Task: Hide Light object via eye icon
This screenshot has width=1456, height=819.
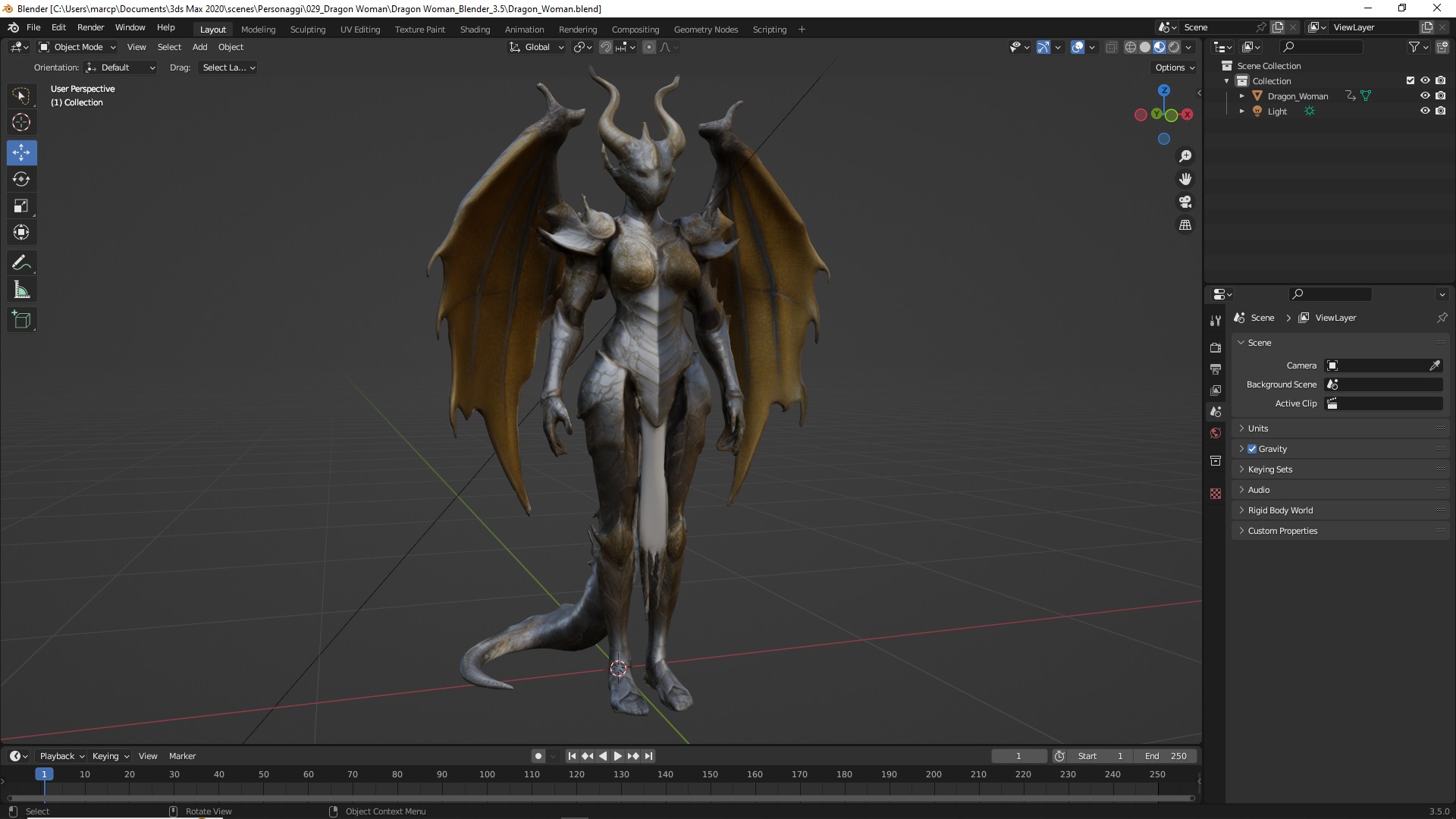Action: coord(1425,111)
